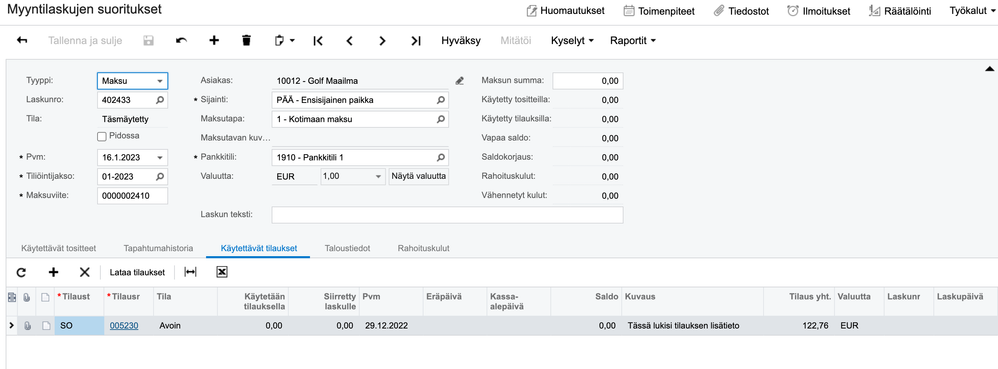Image resolution: width=998 pixels, height=369 pixels.
Task: Select the Käytettävät tilaukset tab
Action: 259,248
